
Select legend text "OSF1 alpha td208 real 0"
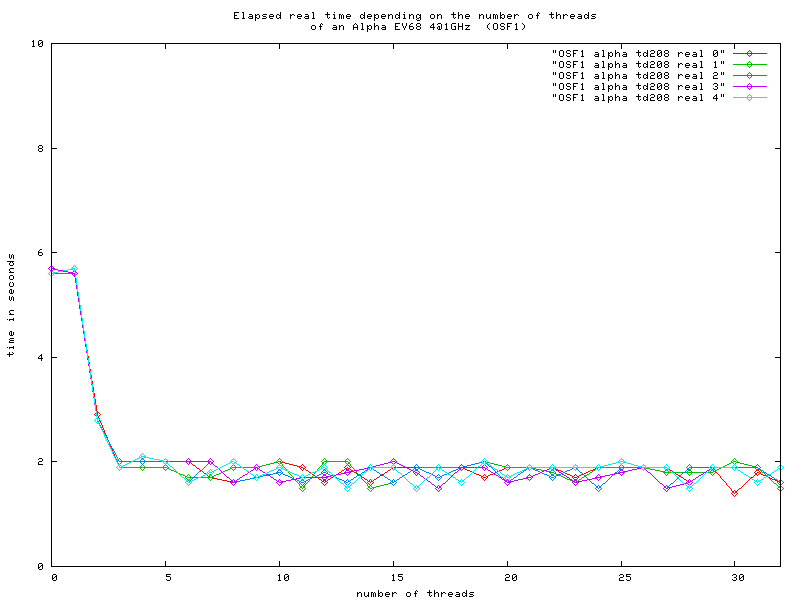click(x=638, y=52)
